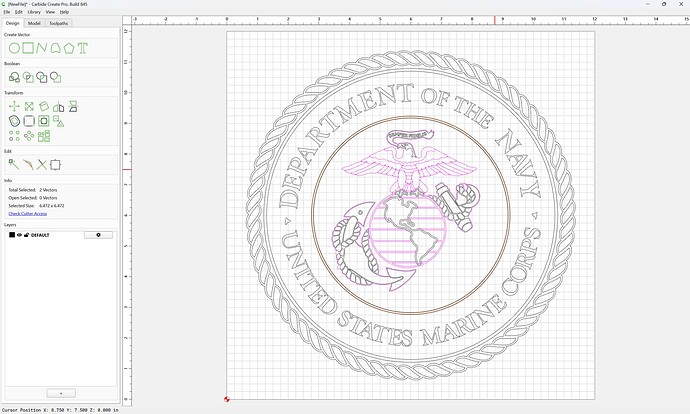Open the Inlay nested-square tool
Image resolution: width=690 pixels, height=414 pixels.
pyautogui.click(x=44, y=121)
